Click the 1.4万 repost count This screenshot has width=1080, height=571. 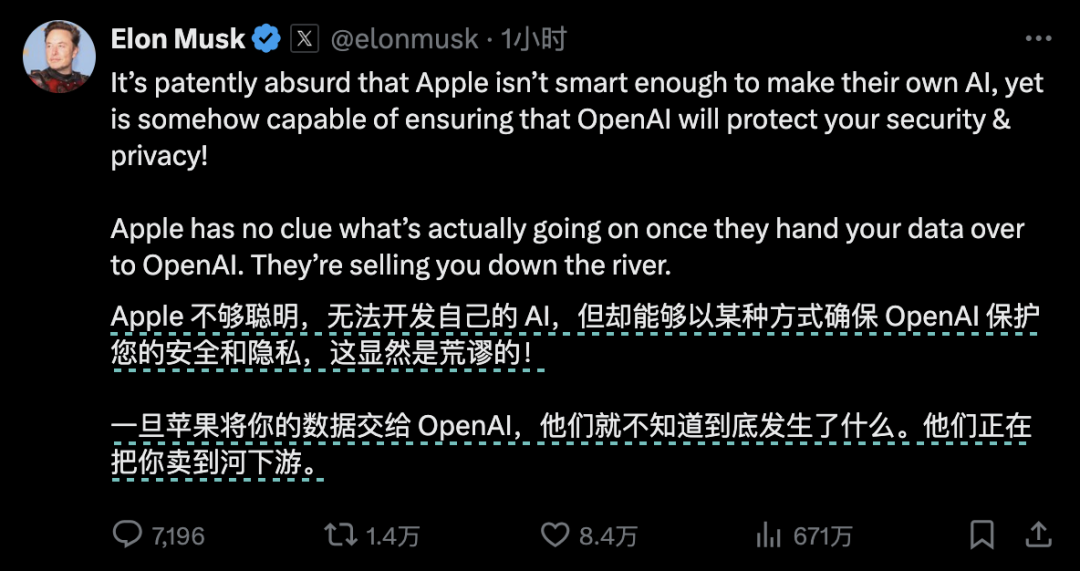(x=392, y=536)
